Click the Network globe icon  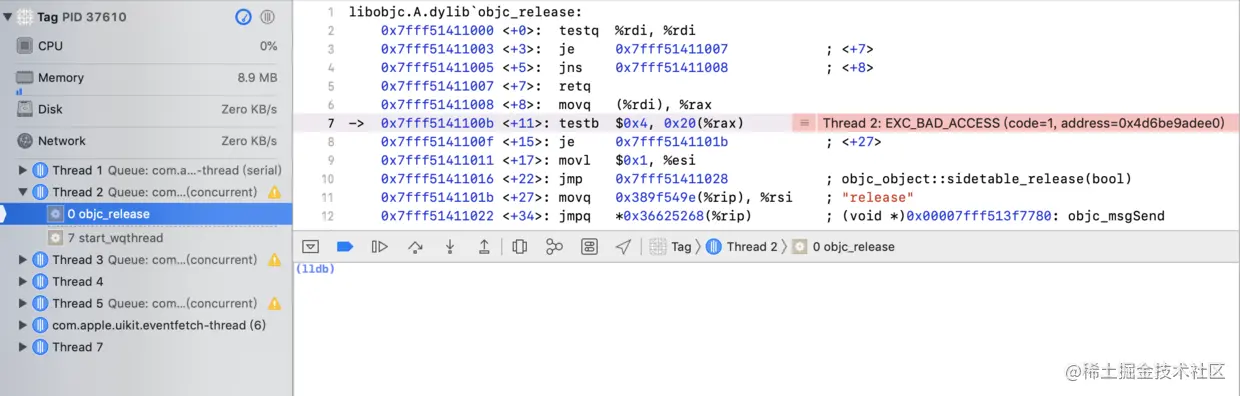[x=24, y=141]
